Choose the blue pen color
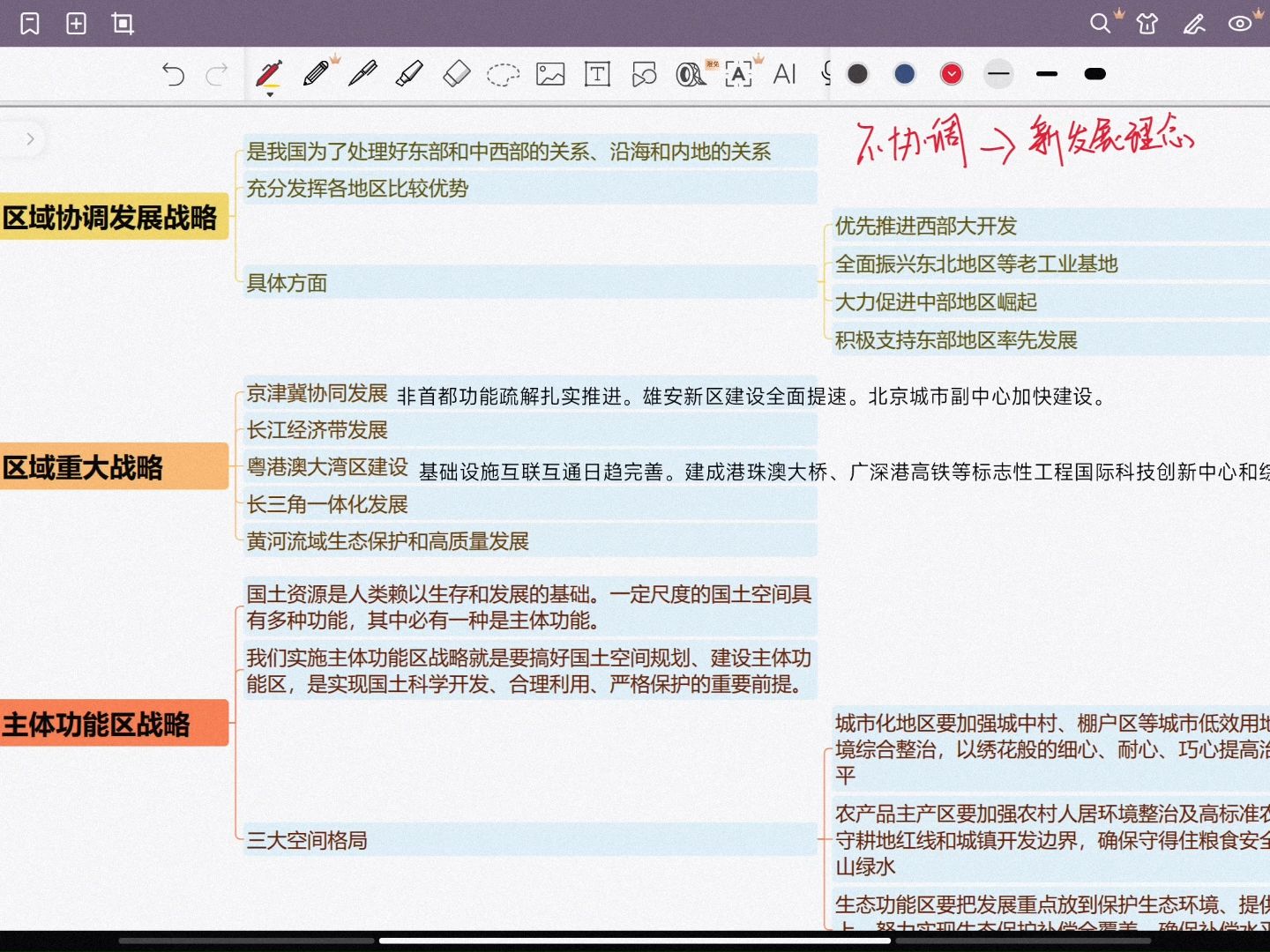Screen dimensions: 1270x952 coord(904,74)
